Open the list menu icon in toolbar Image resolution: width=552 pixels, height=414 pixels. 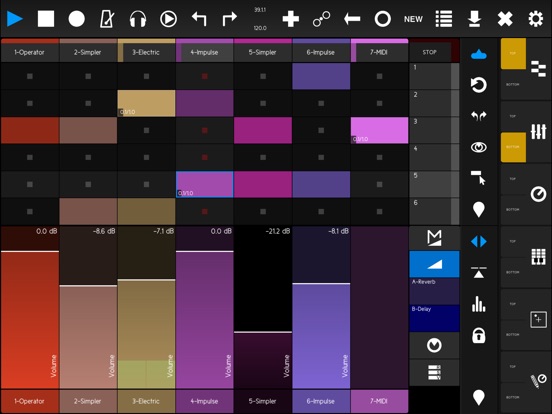pyautogui.click(x=444, y=19)
